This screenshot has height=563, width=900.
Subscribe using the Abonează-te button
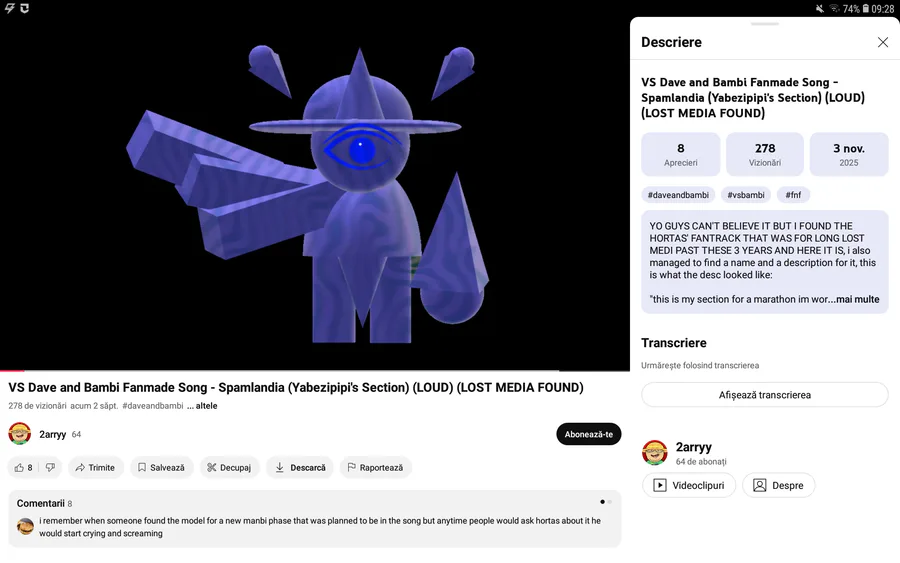(588, 434)
